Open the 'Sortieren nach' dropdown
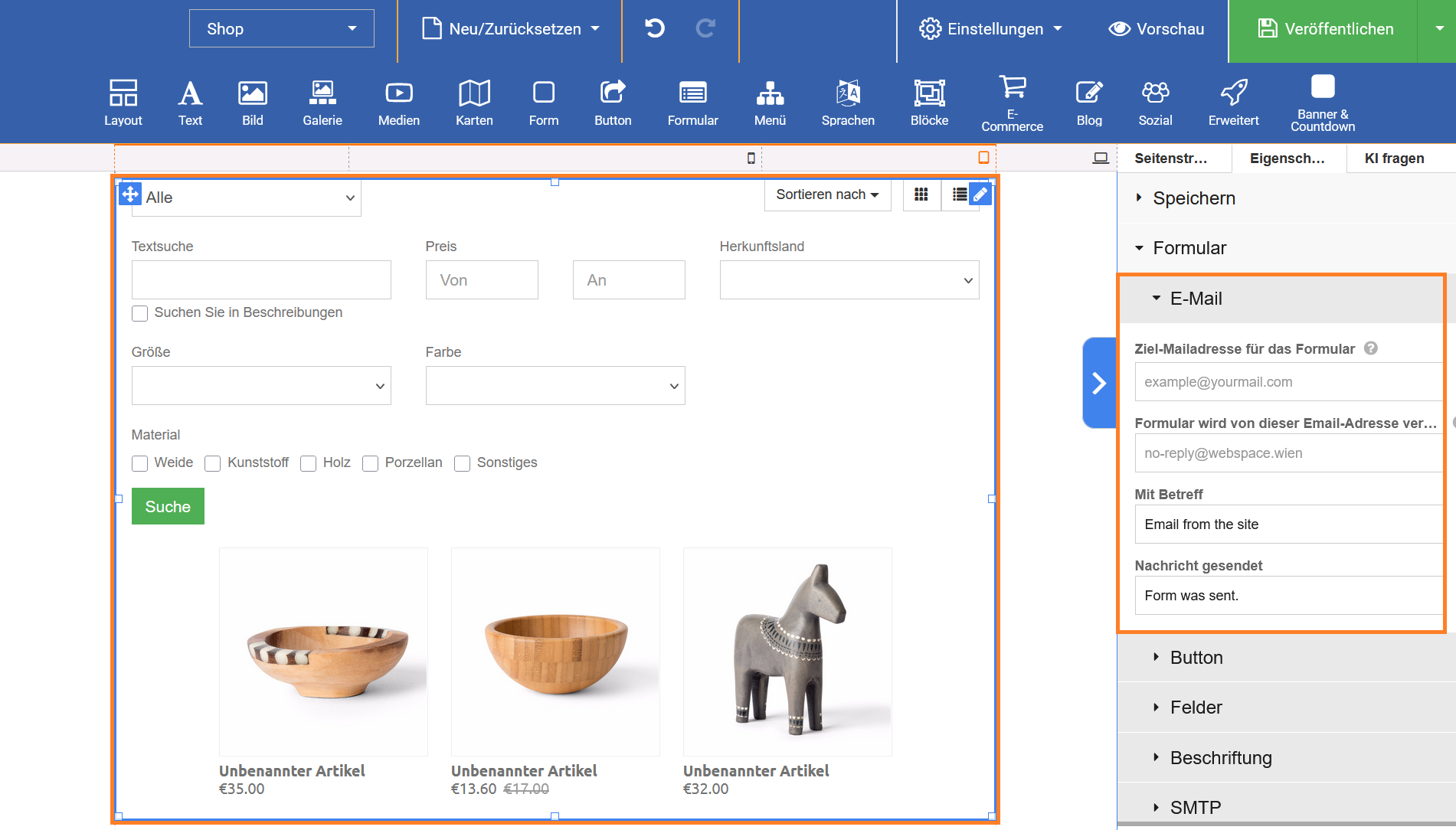 click(827, 194)
